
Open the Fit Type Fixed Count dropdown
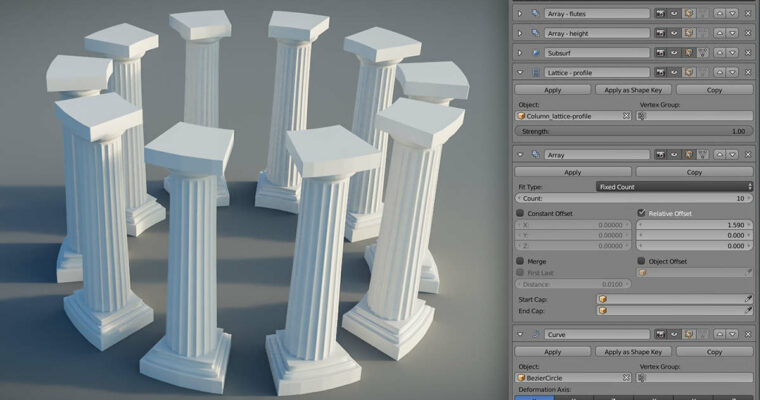pos(674,187)
